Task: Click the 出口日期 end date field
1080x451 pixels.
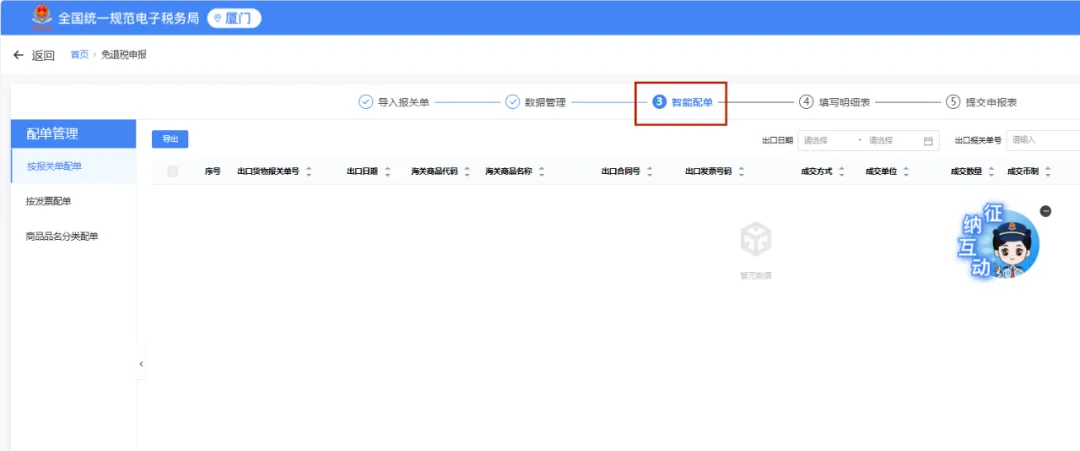Action: tap(890, 140)
